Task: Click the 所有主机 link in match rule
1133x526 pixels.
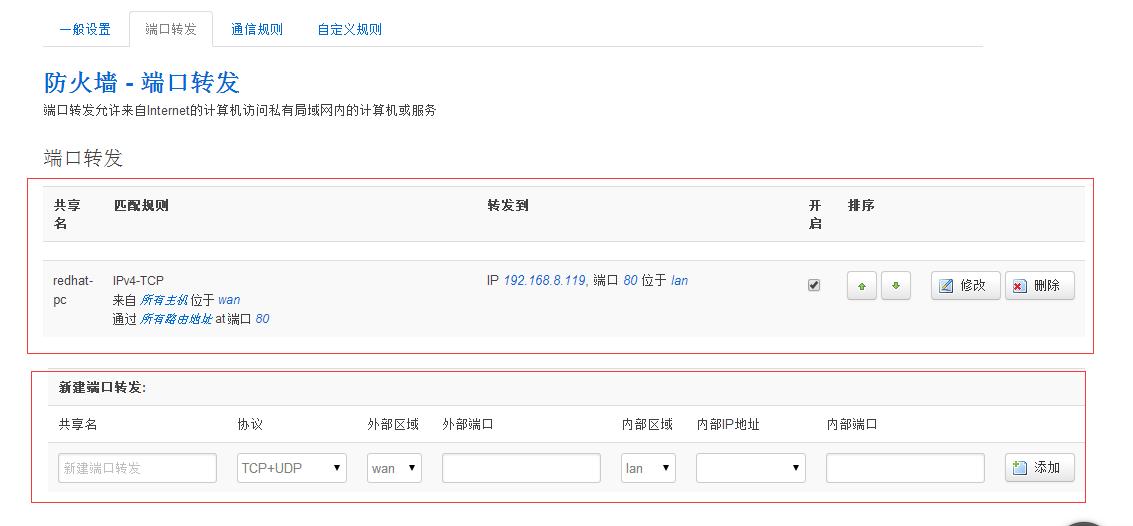Action: tap(163, 300)
